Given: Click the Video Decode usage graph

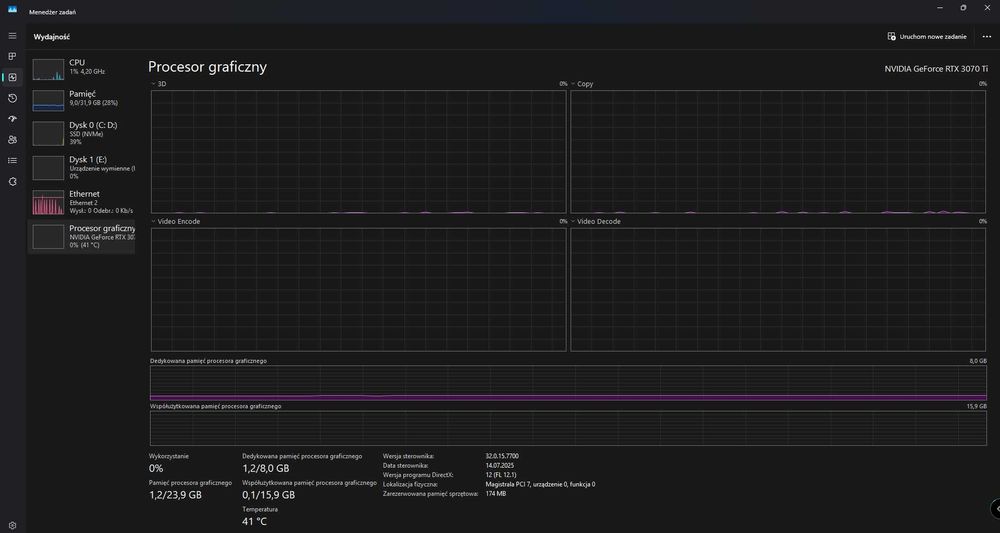Looking at the screenshot, I should coord(779,289).
